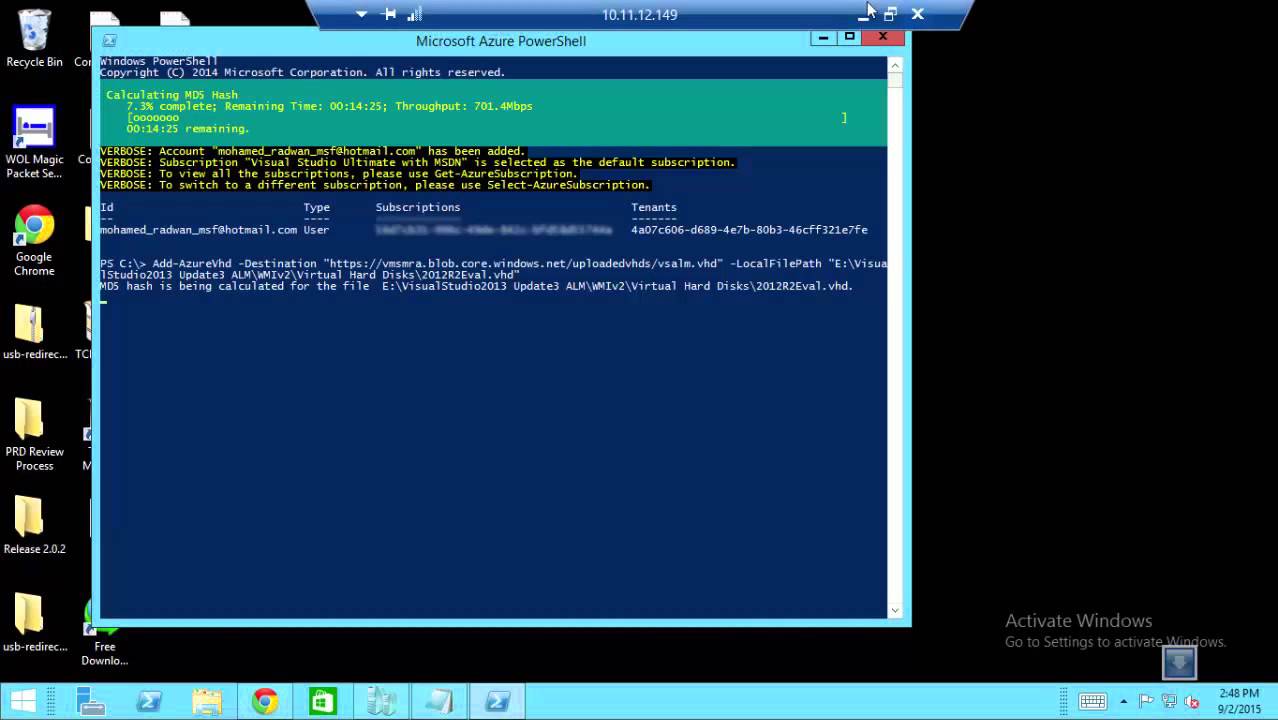Click the Select-AzureSubscription verbose line
The image size is (1278, 720).
[x=375, y=185]
